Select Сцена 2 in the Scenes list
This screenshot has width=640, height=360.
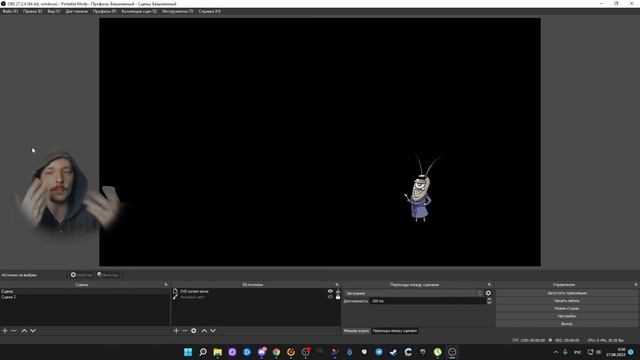[84, 297]
